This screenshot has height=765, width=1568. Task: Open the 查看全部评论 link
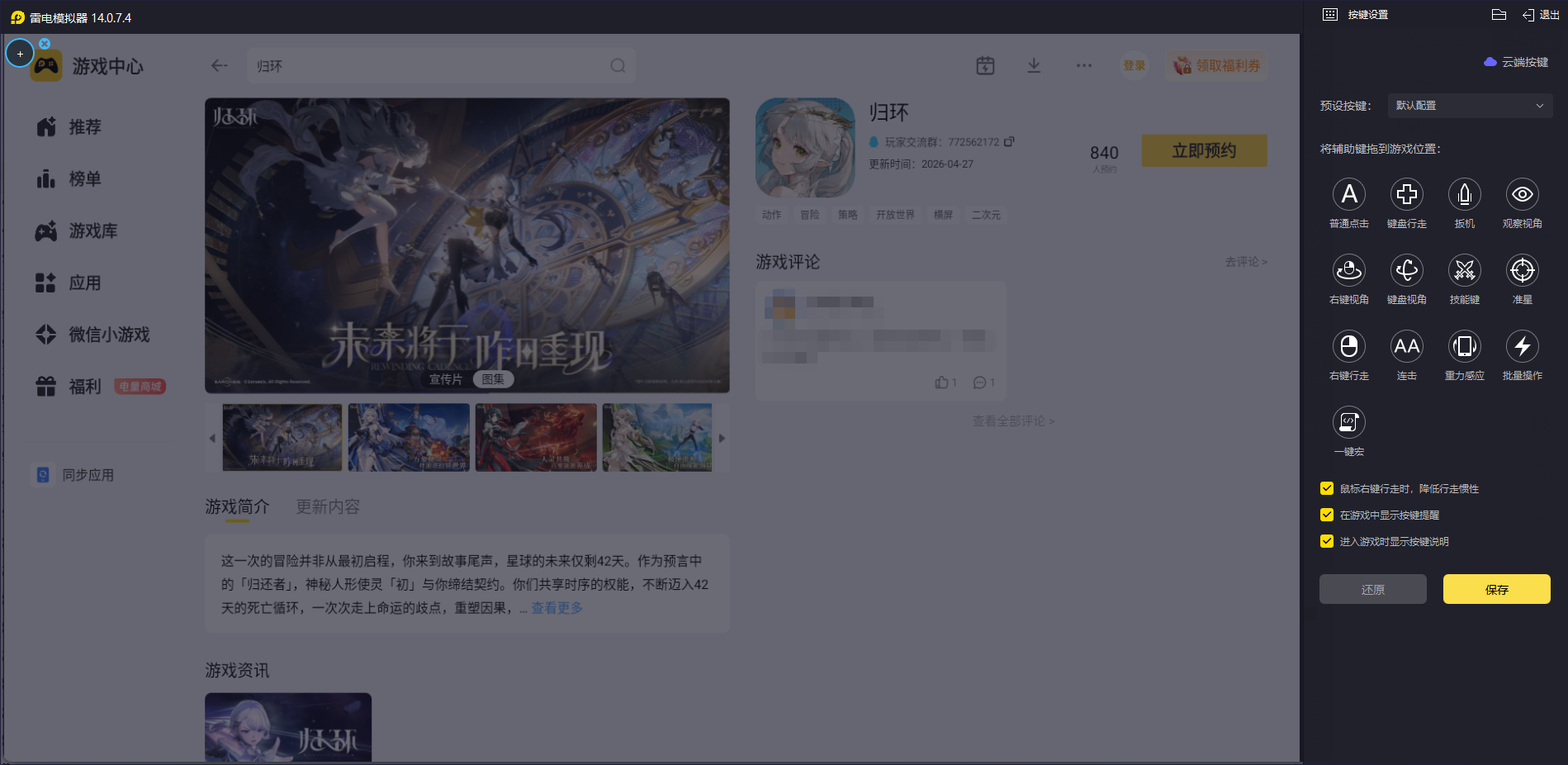(1013, 421)
